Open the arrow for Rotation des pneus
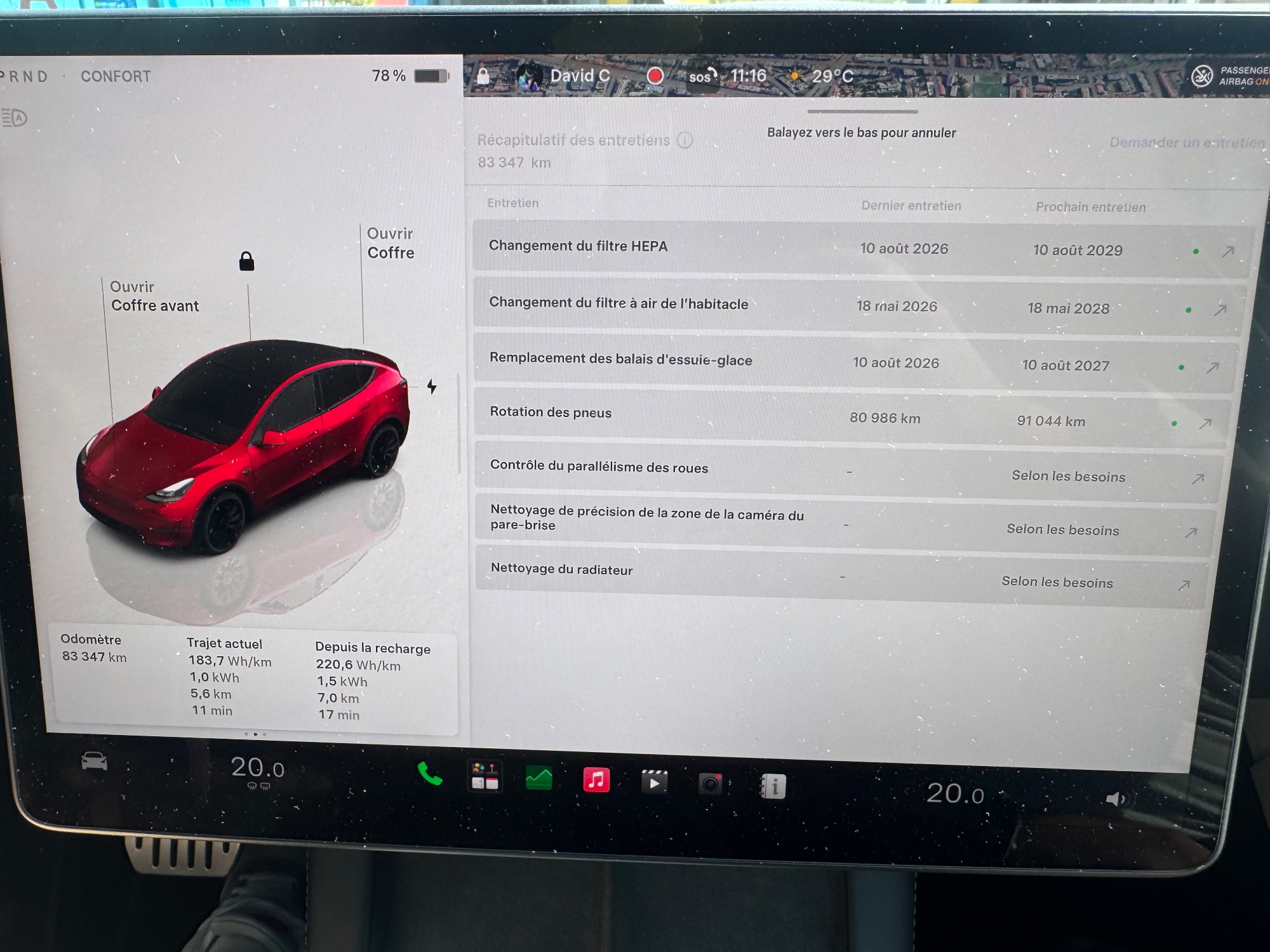 click(x=1205, y=424)
